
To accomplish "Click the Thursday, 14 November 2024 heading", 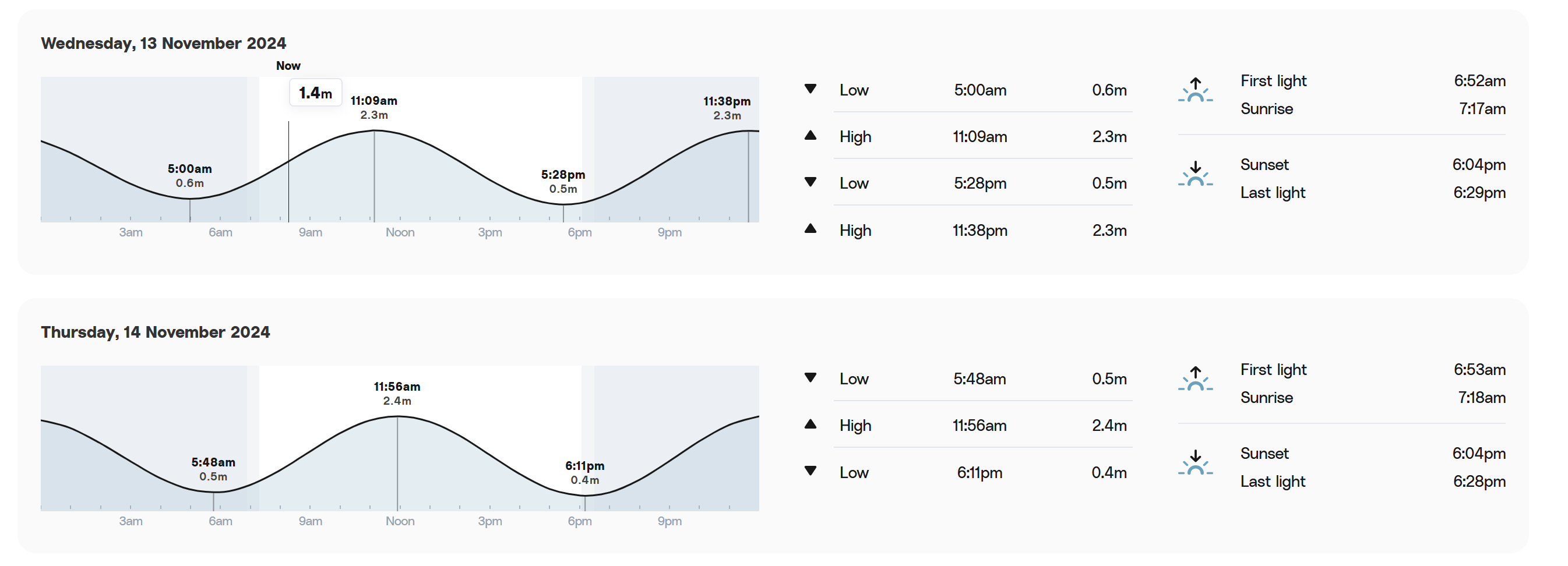I will click(x=155, y=332).
